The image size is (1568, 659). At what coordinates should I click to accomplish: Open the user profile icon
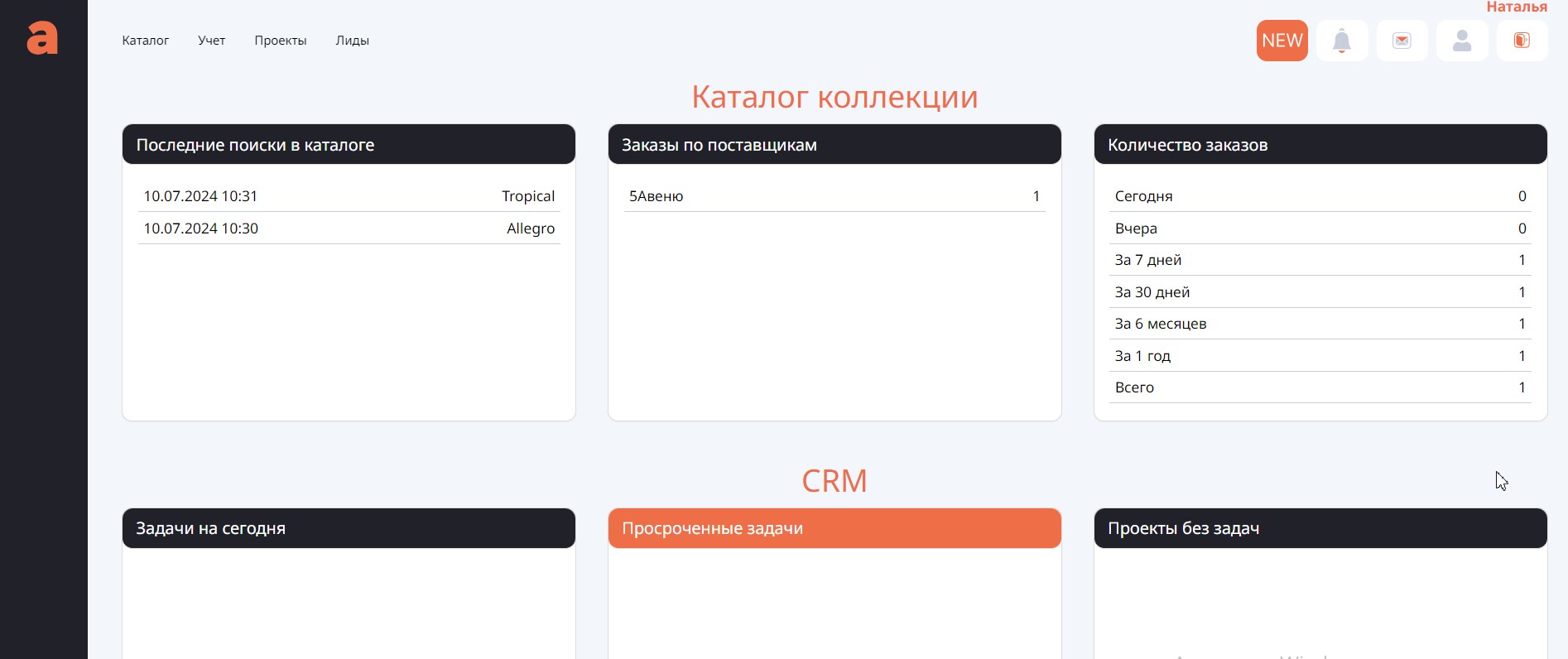[x=1462, y=41]
